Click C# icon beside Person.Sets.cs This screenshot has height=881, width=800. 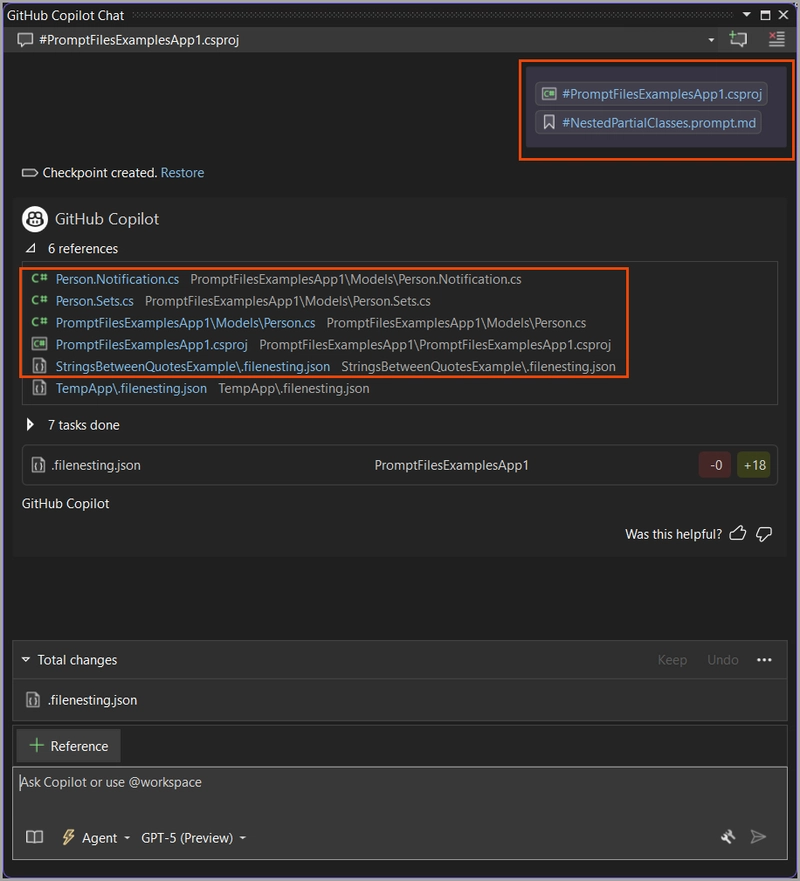(39, 301)
